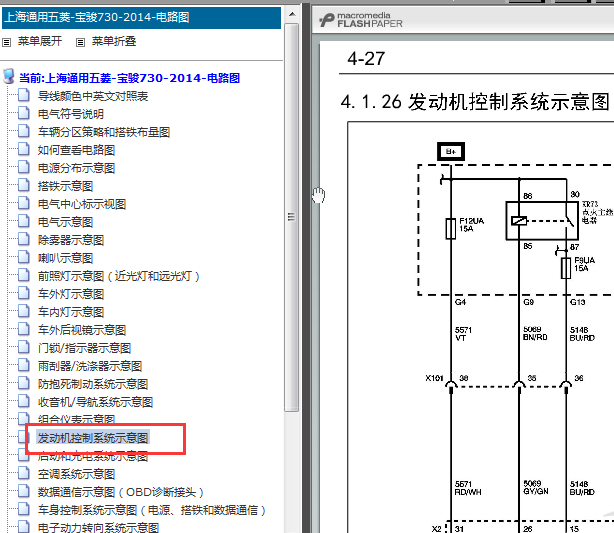Click page icon beside 车外后视镜示意图
The width and height of the screenshot is (614, 533).
pos(23,329)
